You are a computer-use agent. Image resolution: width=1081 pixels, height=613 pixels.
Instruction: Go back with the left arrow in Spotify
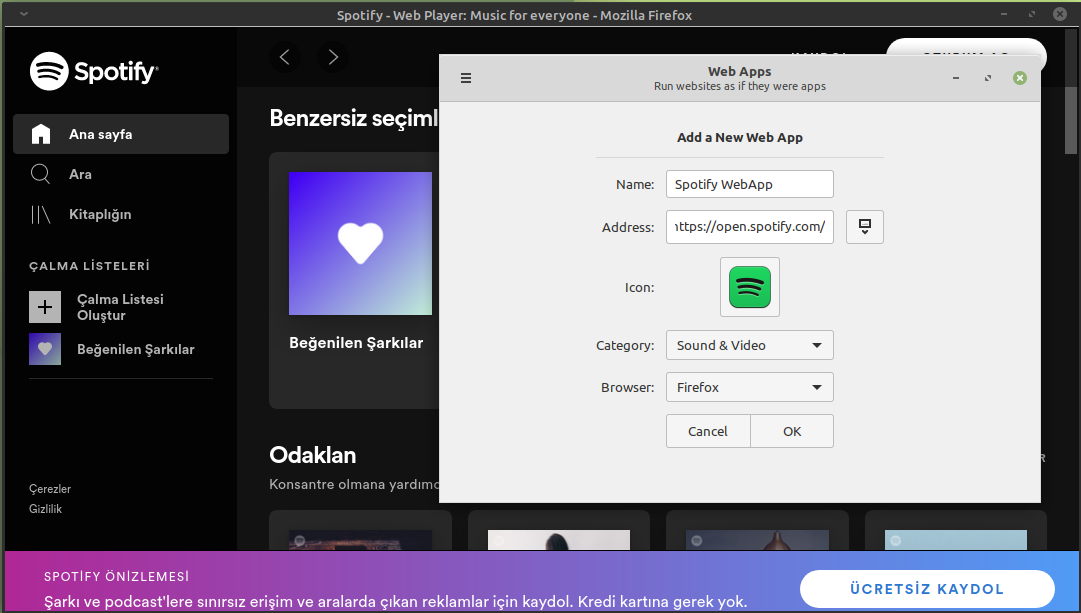tap(285, 57)
